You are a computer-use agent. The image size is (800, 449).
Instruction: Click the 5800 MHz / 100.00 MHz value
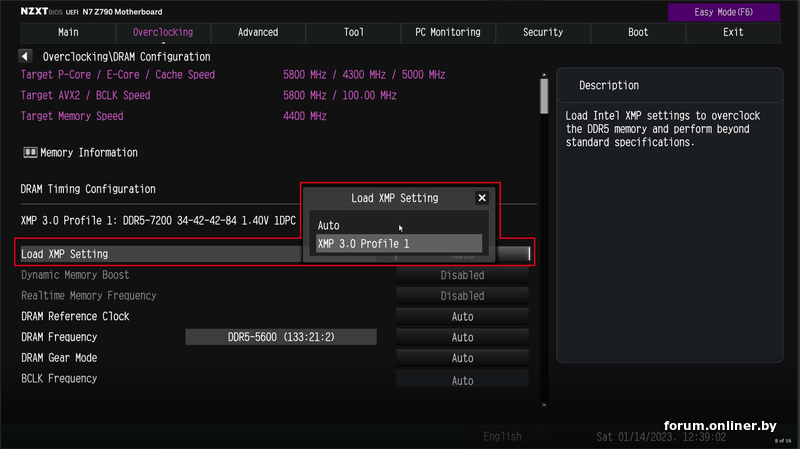340,95
